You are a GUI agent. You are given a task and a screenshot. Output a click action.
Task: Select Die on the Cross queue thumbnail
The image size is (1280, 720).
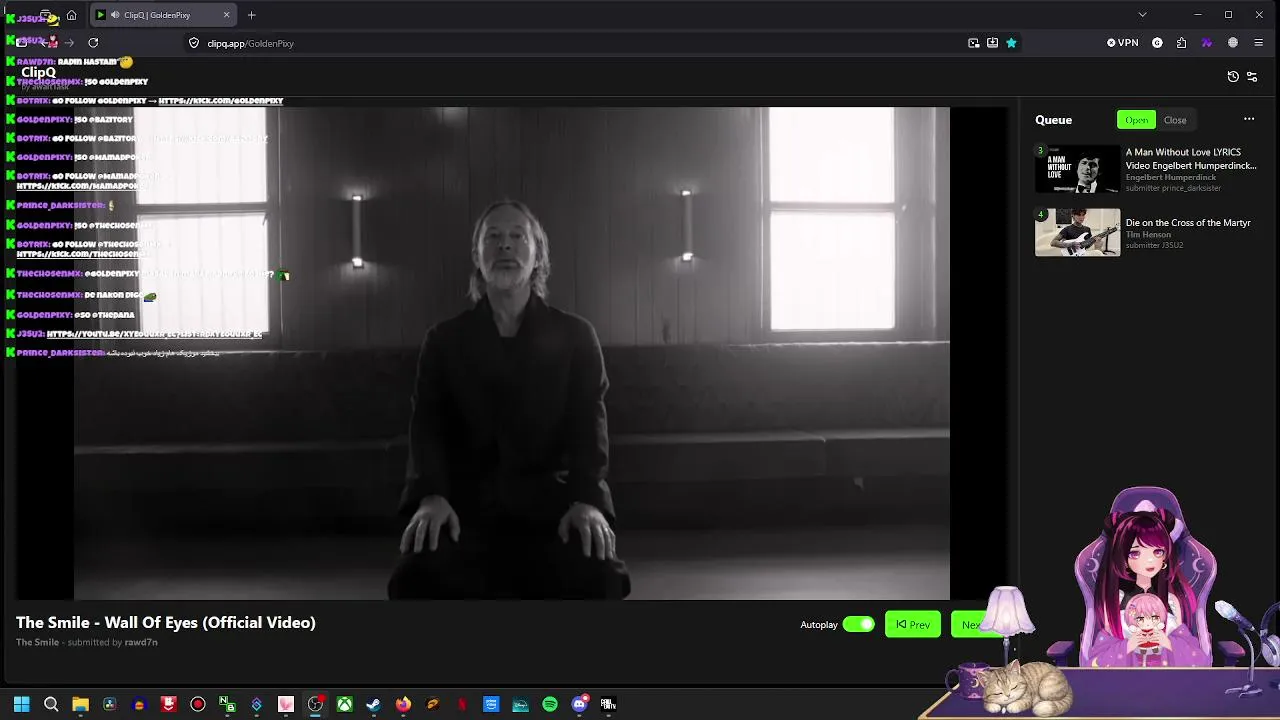(x=1077, y=232)
